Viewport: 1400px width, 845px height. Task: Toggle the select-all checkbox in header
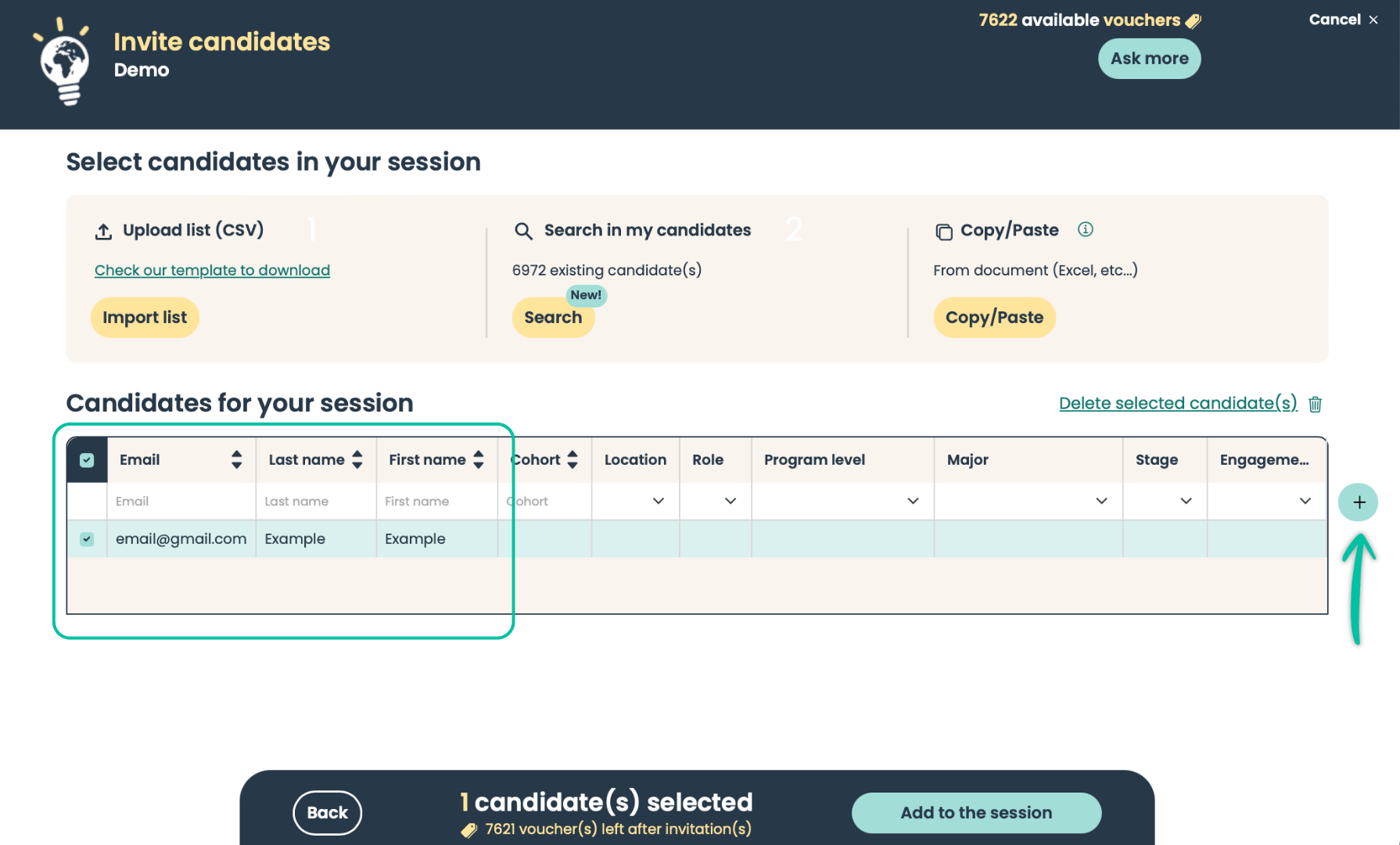pyautogui.click(x=87, y=460)
